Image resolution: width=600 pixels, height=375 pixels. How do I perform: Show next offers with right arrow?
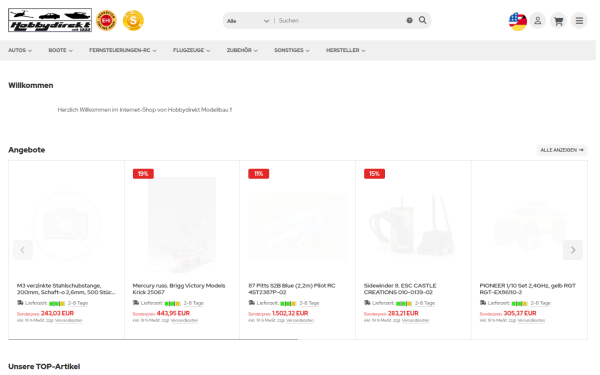(x=573, y=250)
